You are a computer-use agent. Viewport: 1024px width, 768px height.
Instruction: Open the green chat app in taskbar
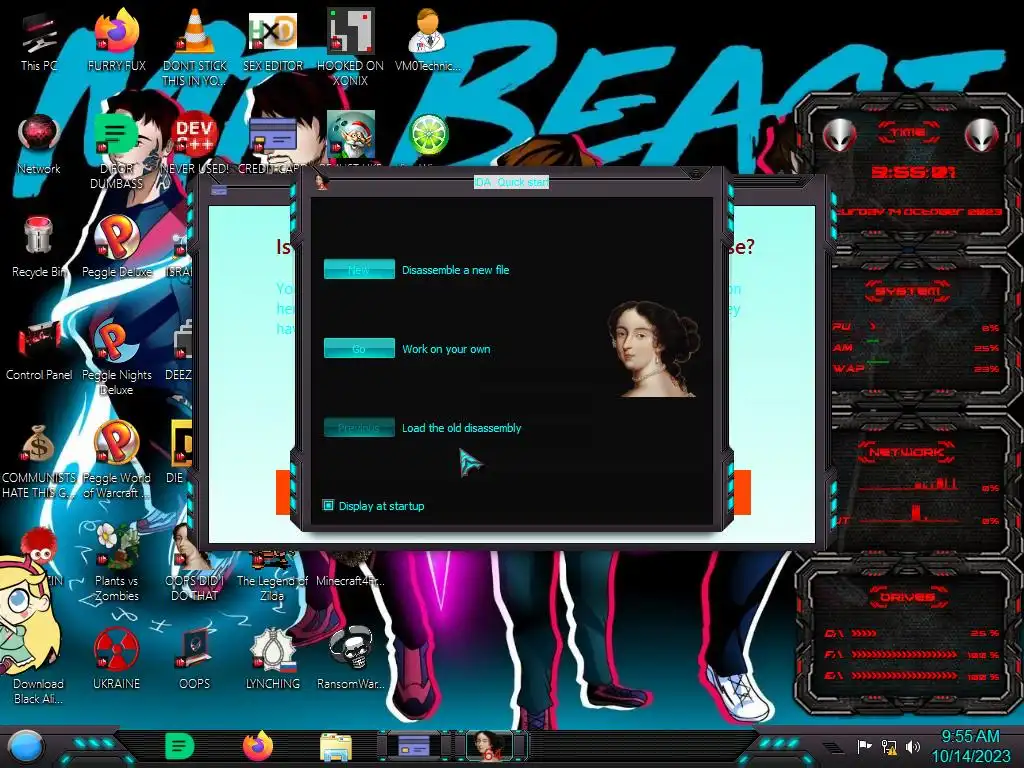coord(180,746)
